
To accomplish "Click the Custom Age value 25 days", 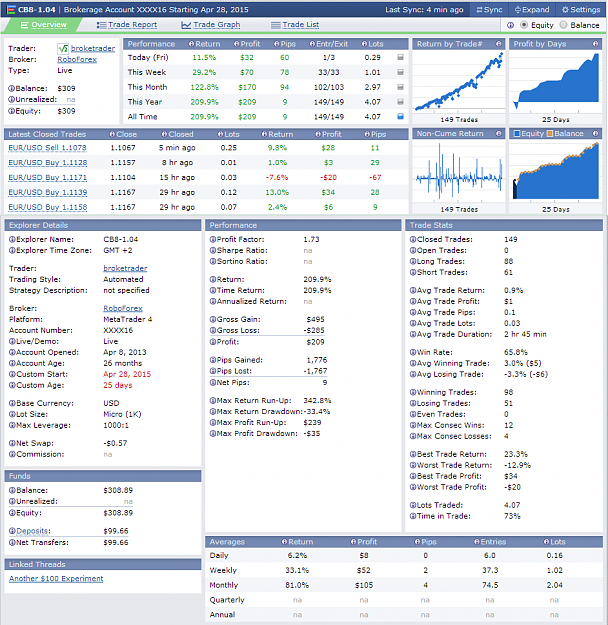I will tap(118, 385).
